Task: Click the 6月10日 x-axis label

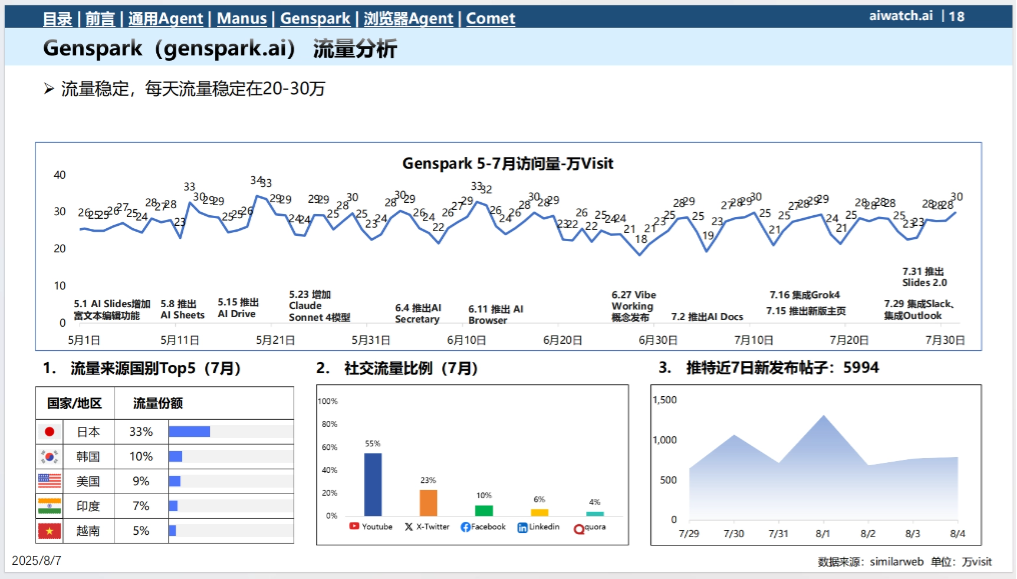Action: pyautogui.click(x=466, y=340)
